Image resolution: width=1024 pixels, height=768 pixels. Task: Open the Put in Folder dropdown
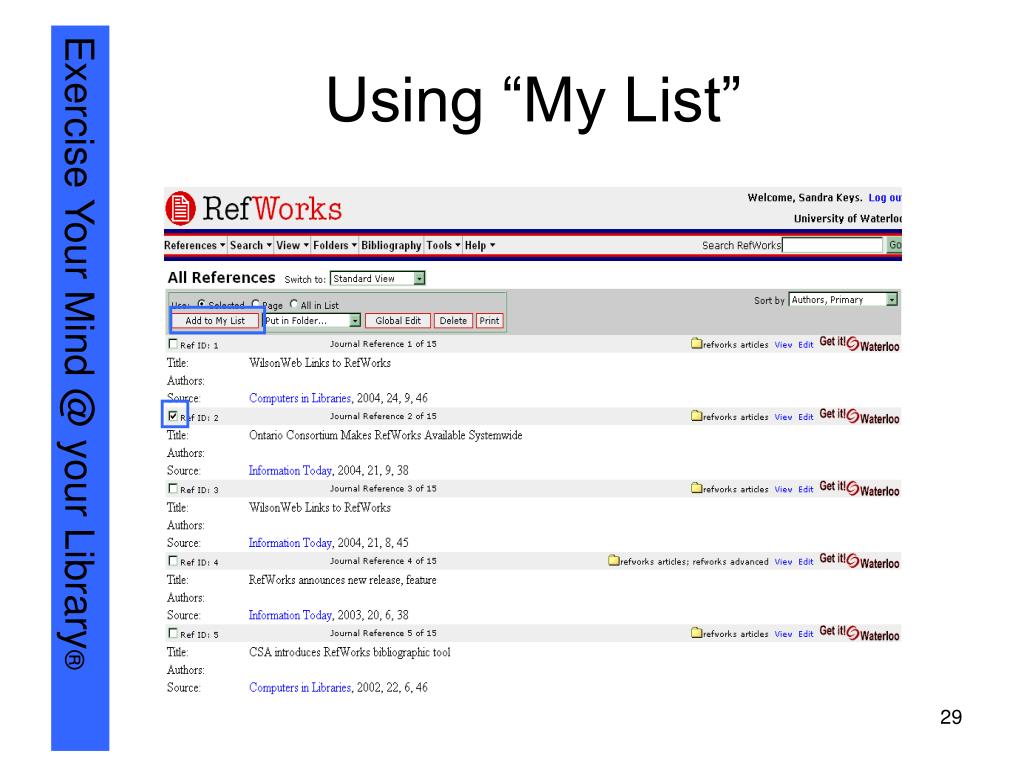[x=312, y=321]
